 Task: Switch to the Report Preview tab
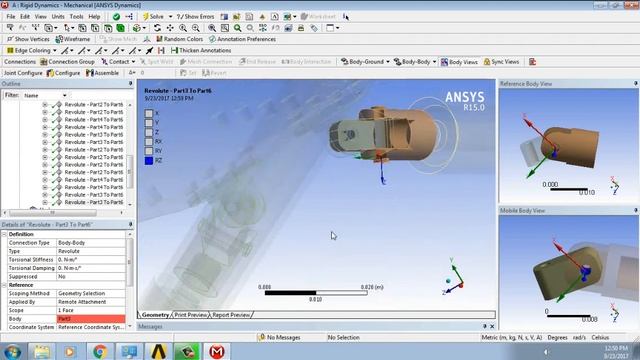point(231,315)
